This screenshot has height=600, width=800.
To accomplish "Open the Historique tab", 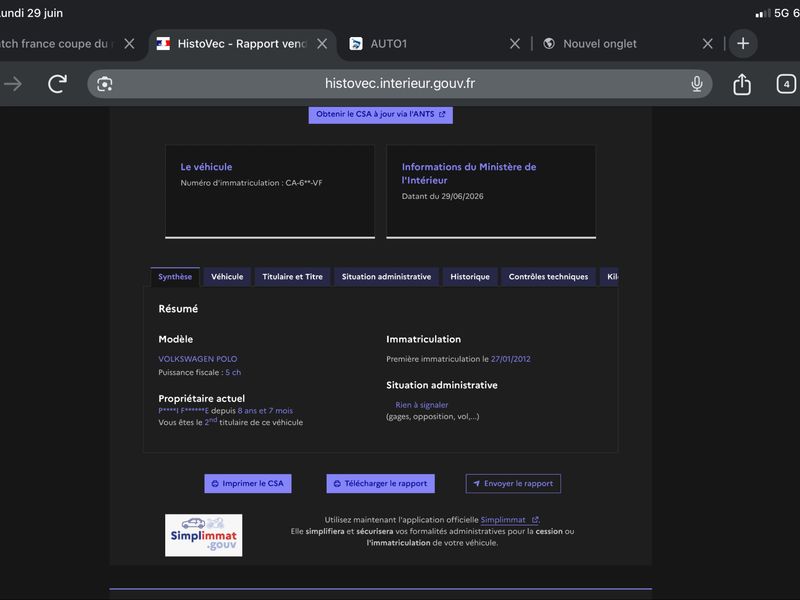I will click(470, 277).
